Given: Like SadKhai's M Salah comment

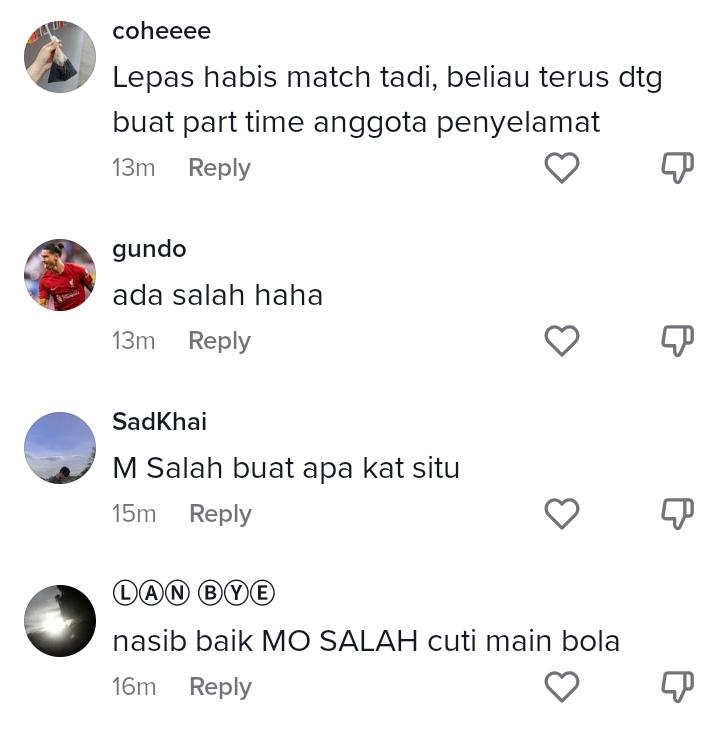Looking at the screenshot, I should (x=562, y=513).
